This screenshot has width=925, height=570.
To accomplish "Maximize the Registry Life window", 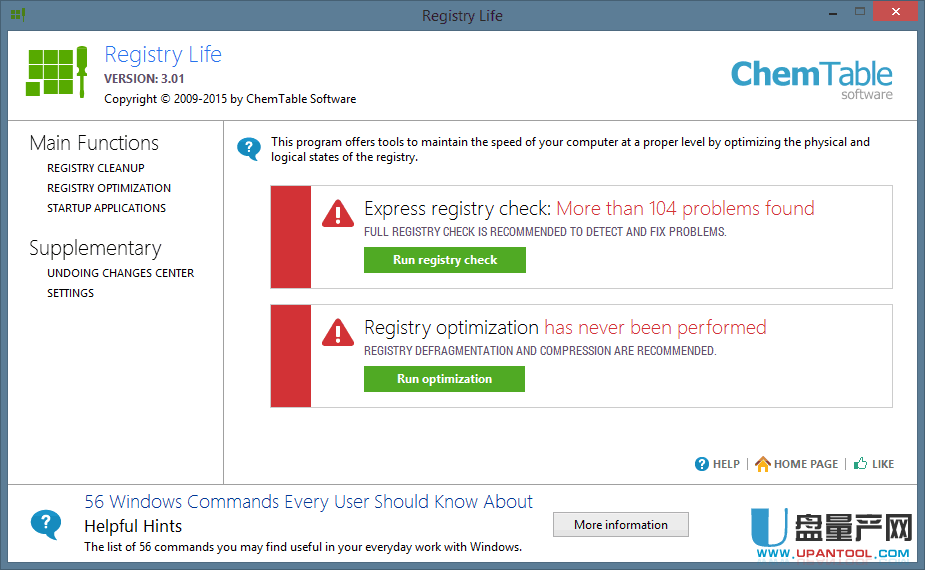I will tap(860, 12).
